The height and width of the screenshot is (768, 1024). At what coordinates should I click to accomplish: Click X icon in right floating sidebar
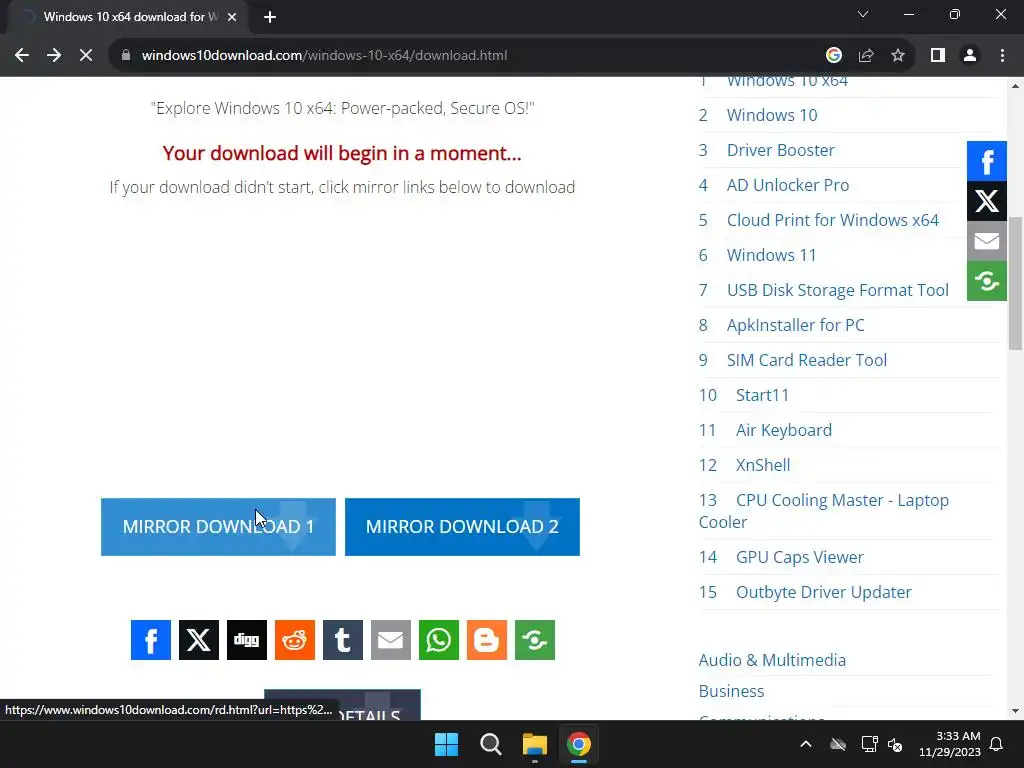[x=987, y=201]
